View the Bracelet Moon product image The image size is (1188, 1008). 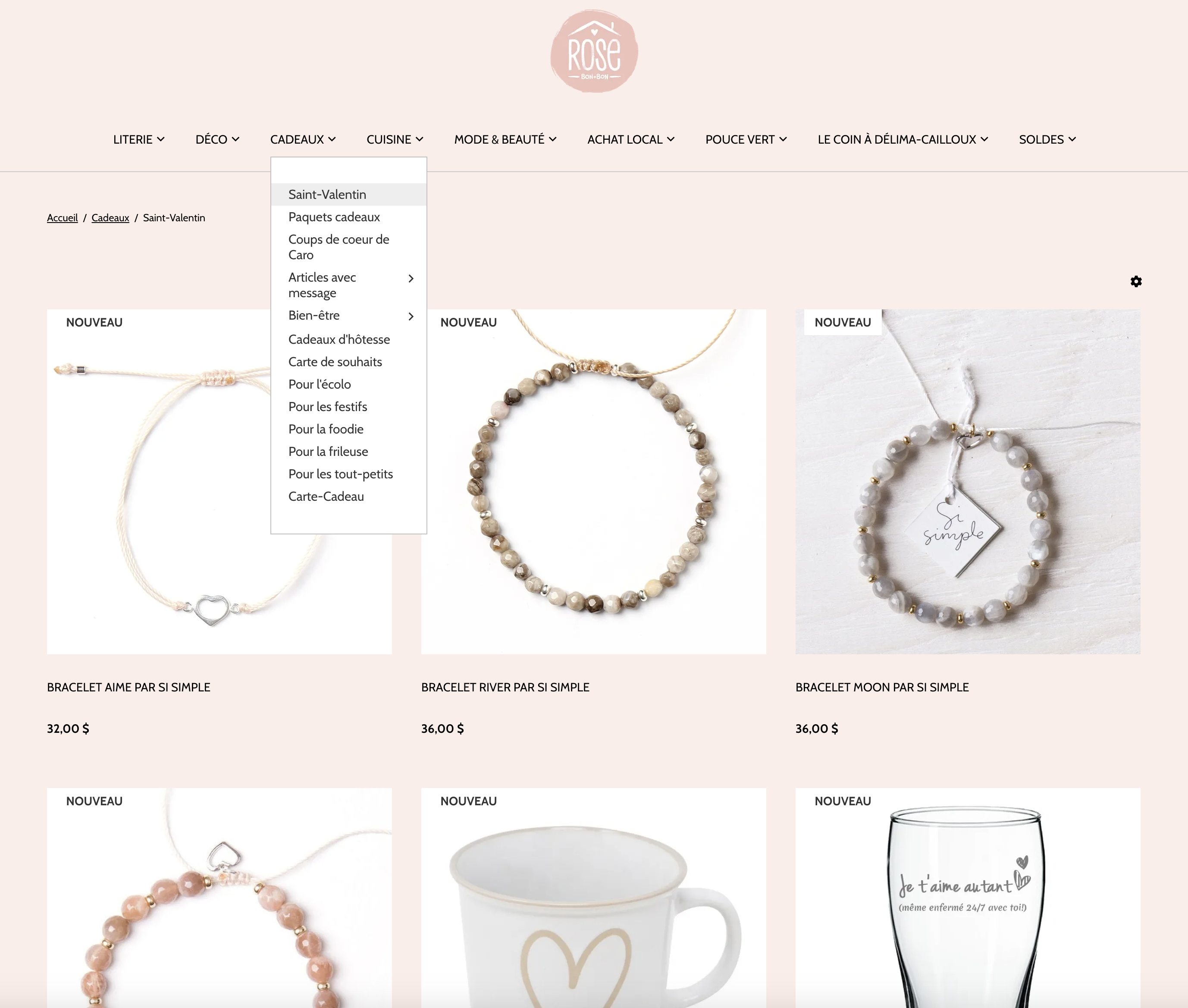pyautogui.click(x=968, y=482)
